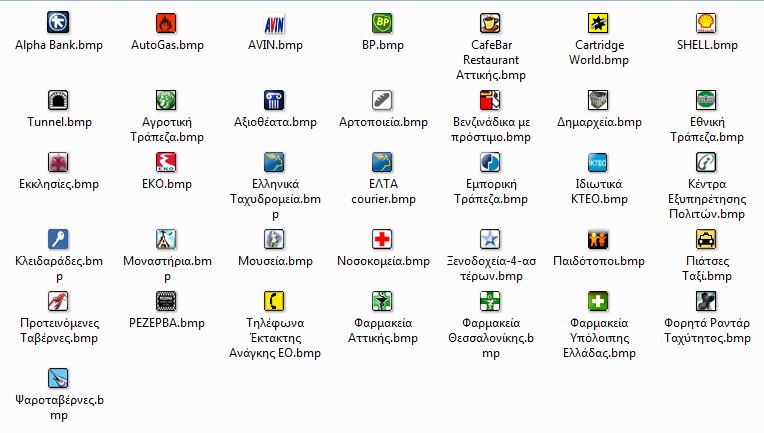Select the Αγροτική Τράπεζα.bmp green icon
The image size is (764, 433).
pos(166,100)
